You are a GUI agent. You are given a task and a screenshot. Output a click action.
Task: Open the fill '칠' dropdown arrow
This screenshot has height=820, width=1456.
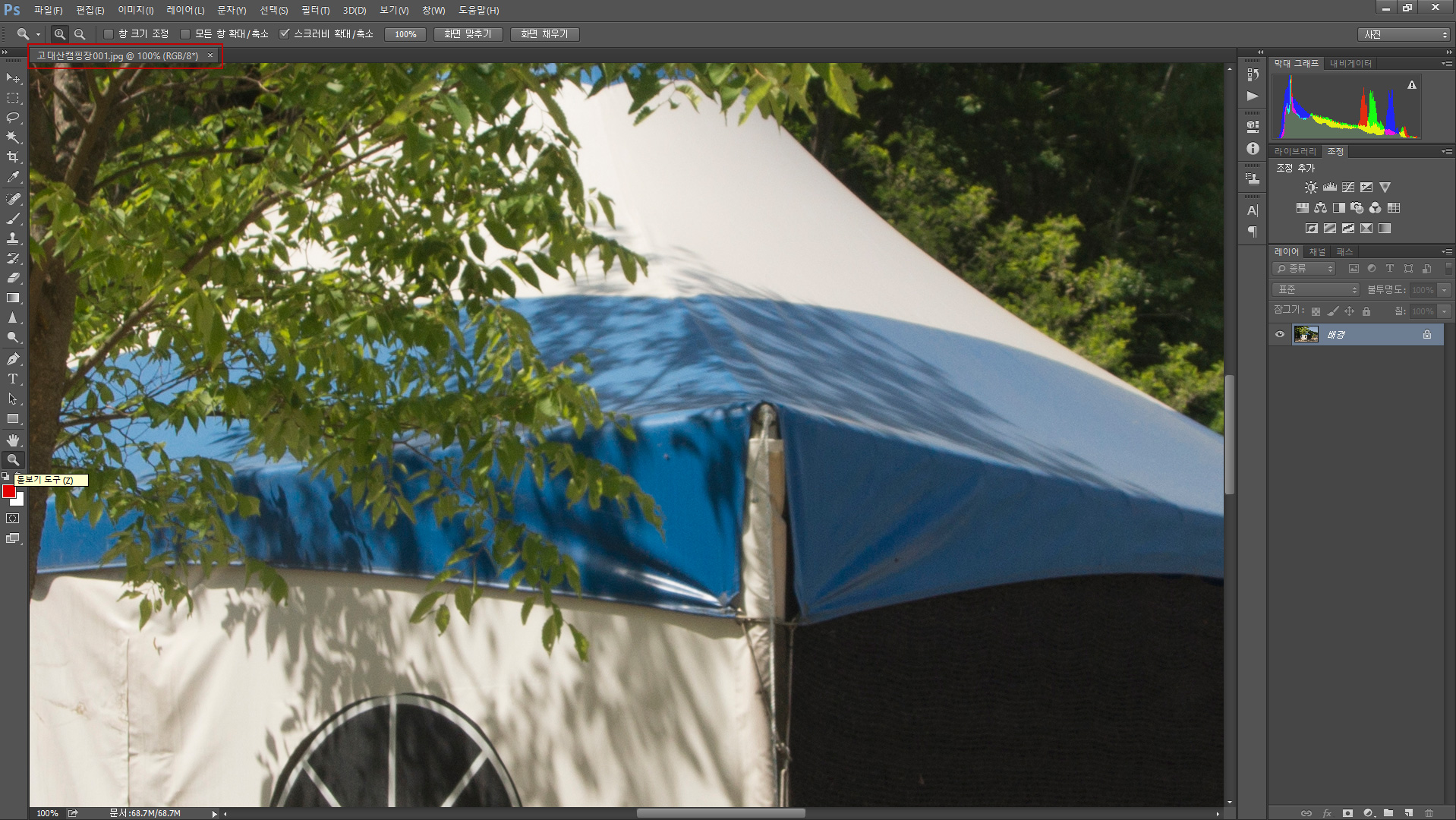pyautogui.click(x=1445, y=311)
